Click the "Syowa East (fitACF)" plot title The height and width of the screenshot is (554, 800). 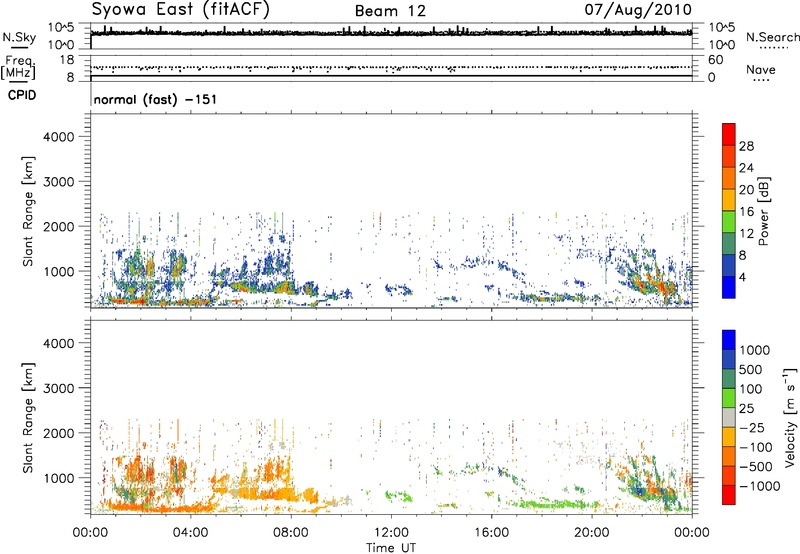click(x=180, y=9)
